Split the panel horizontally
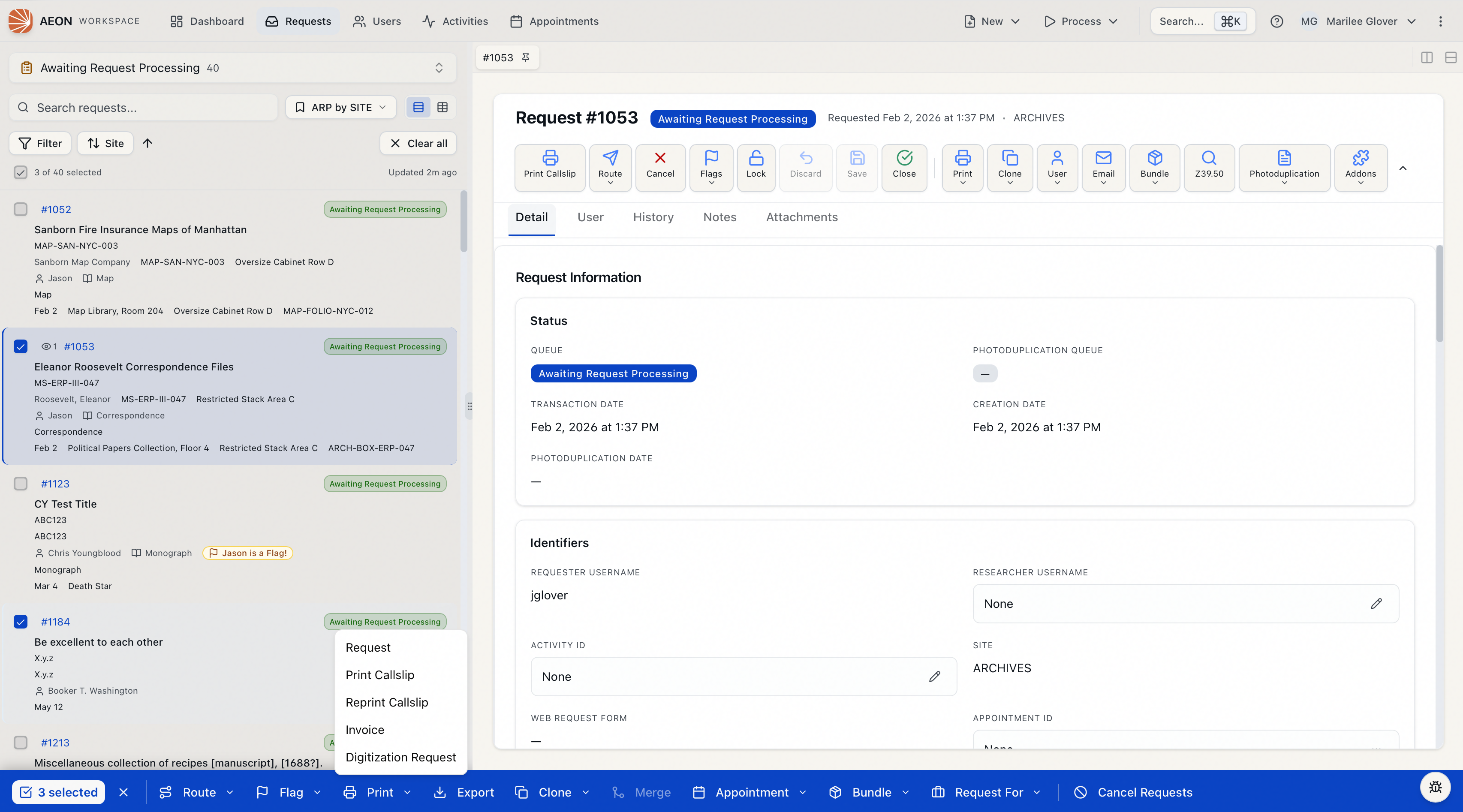Screen dimensions: 1463x812 (1451, 57)
